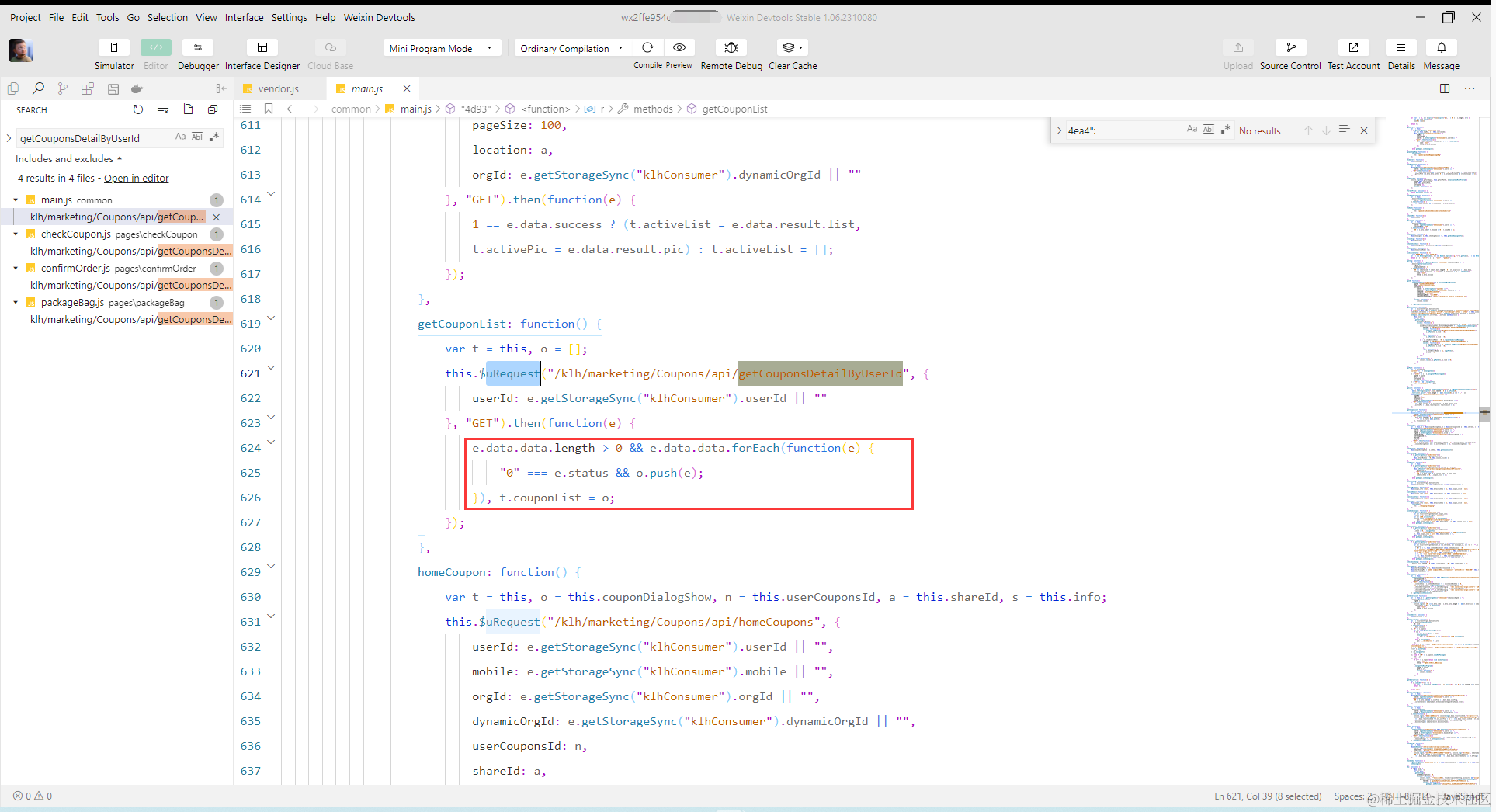This screenshot has width=1496, height=812.
Task: Open the Selection menu
Action: pyautogui.click(x=168, y=17)
